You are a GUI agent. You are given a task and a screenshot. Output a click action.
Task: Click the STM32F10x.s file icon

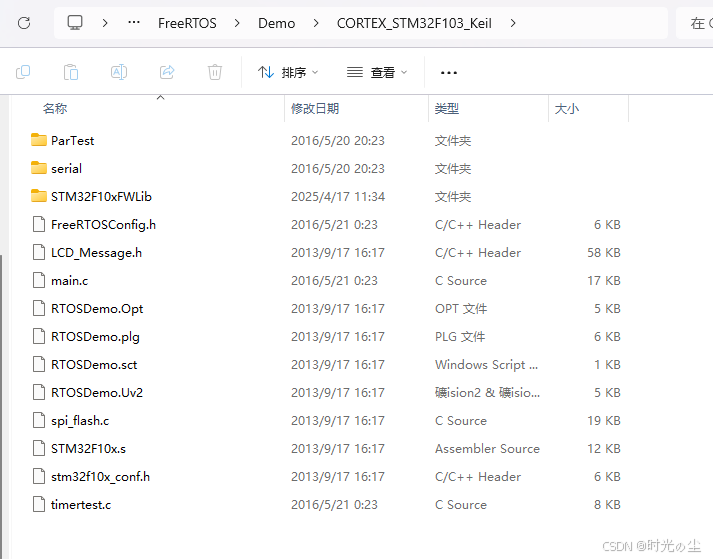39,448
